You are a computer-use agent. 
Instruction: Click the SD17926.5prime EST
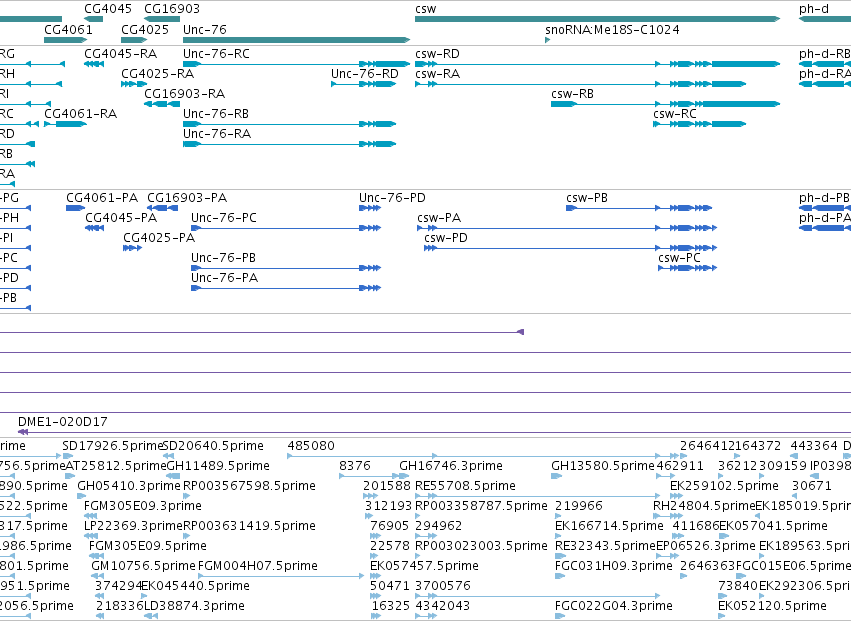pos(68,456)
